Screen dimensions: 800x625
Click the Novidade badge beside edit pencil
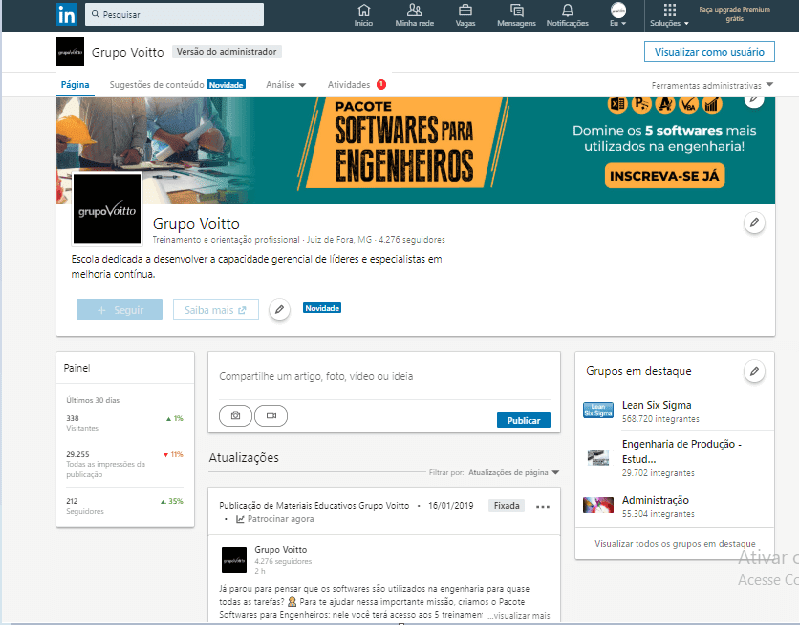point(321,308)
